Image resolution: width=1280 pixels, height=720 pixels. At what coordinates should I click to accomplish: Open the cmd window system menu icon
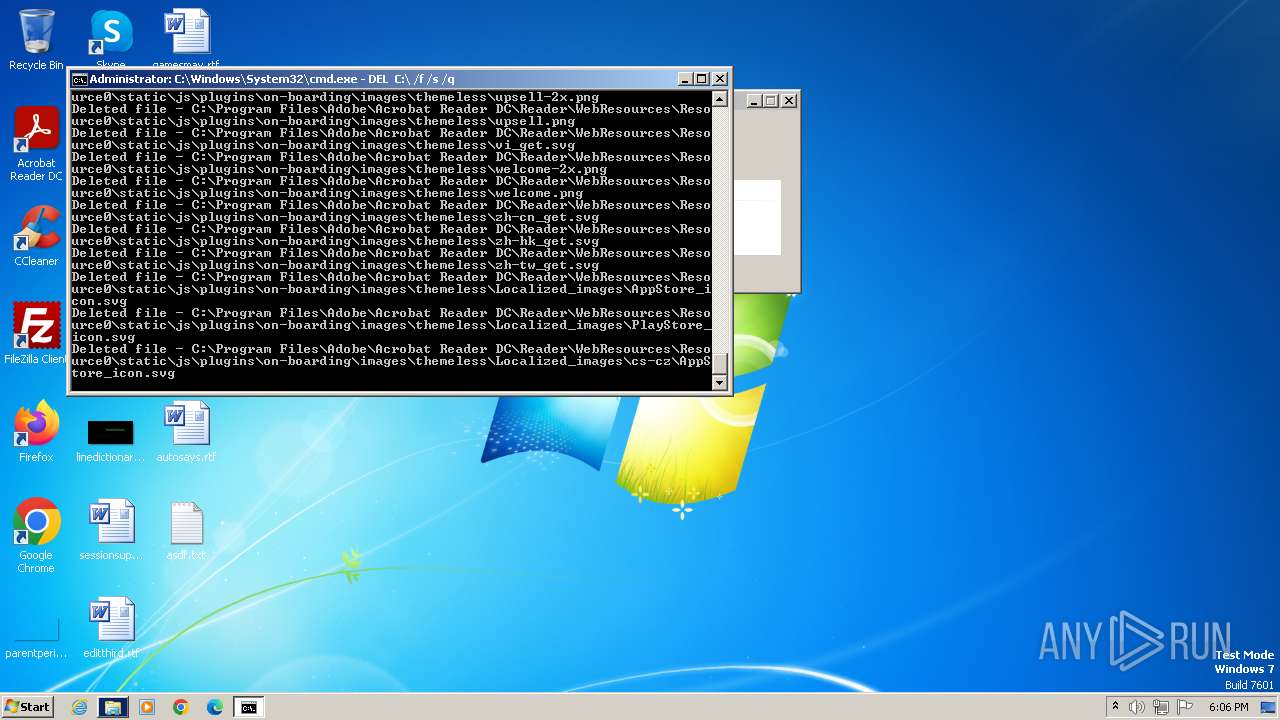coord(79,79)
